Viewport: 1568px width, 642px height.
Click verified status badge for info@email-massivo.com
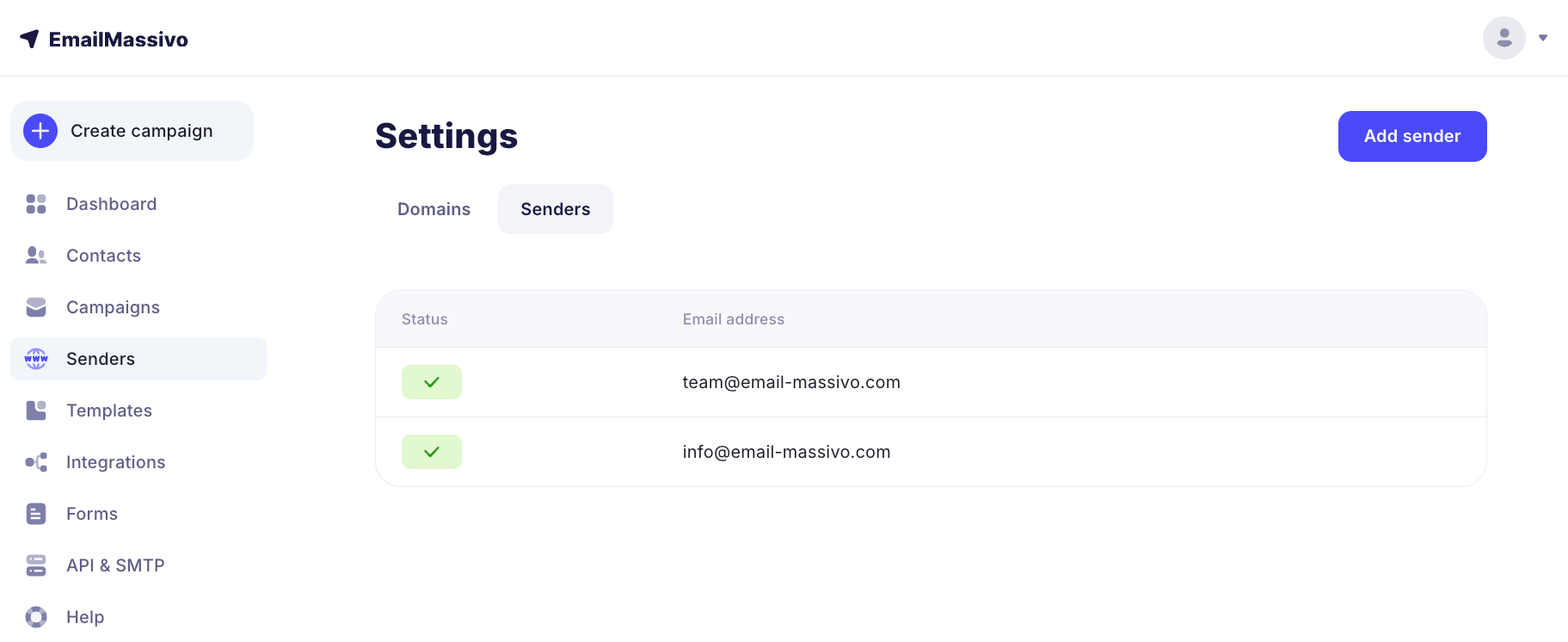tap(432, 452)
